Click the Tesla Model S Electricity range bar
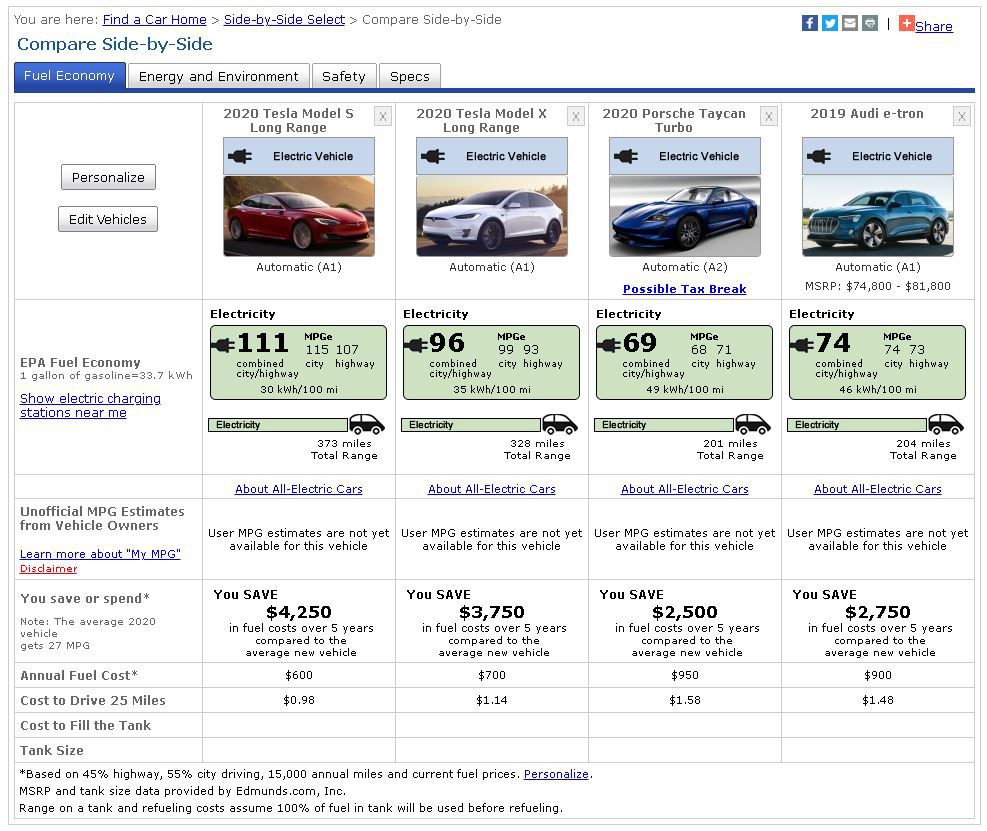 click(278, 425)
